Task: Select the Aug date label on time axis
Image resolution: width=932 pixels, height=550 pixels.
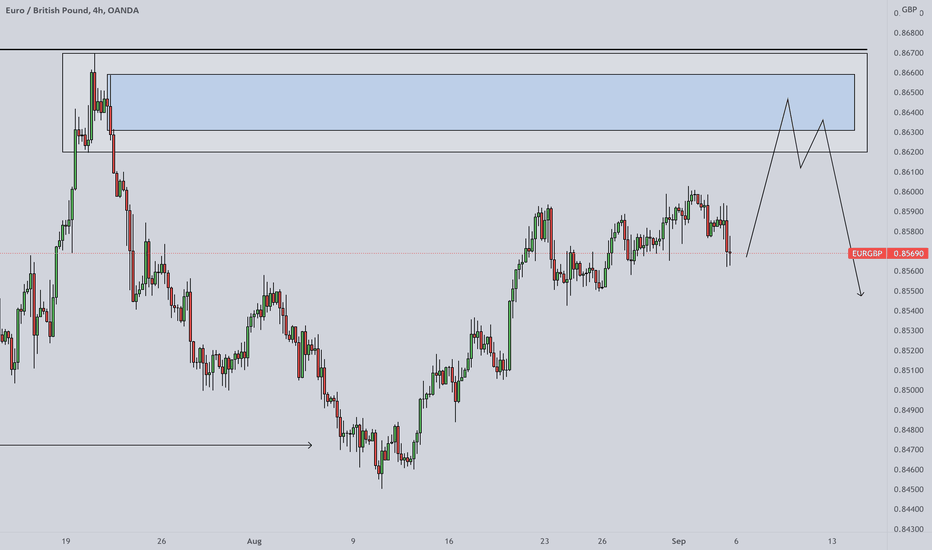Action: tap(254, 541)
